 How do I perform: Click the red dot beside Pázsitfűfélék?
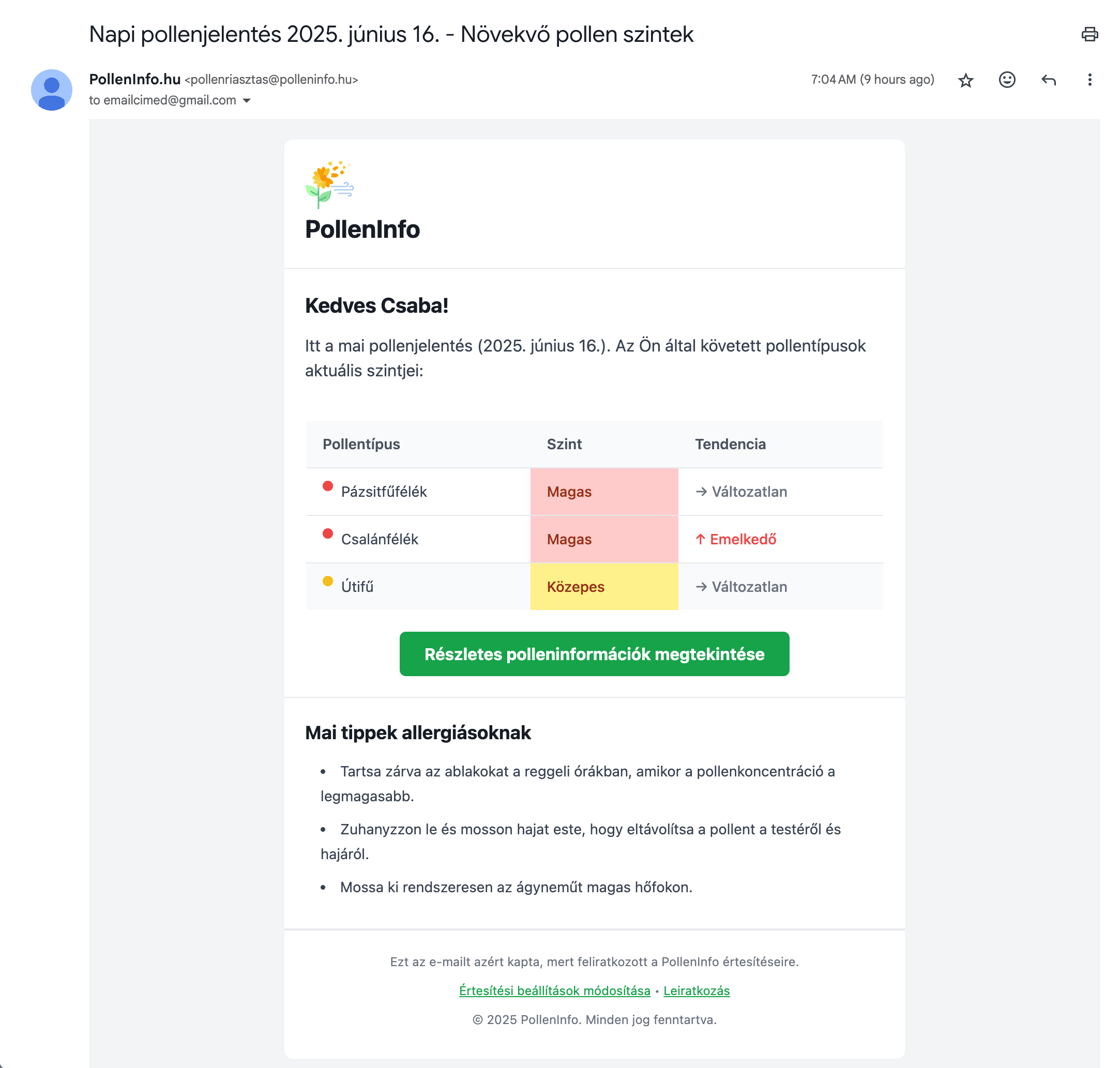pos(327,486)
